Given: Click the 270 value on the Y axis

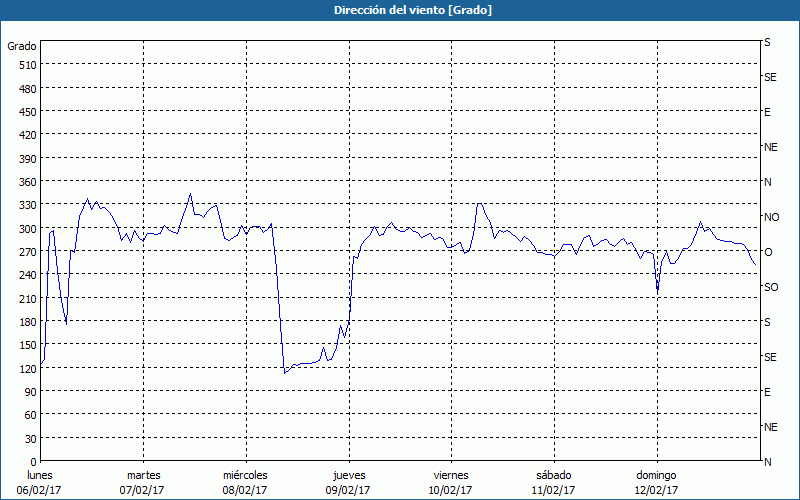Looking at the screenshot, I should coord(27,252).
